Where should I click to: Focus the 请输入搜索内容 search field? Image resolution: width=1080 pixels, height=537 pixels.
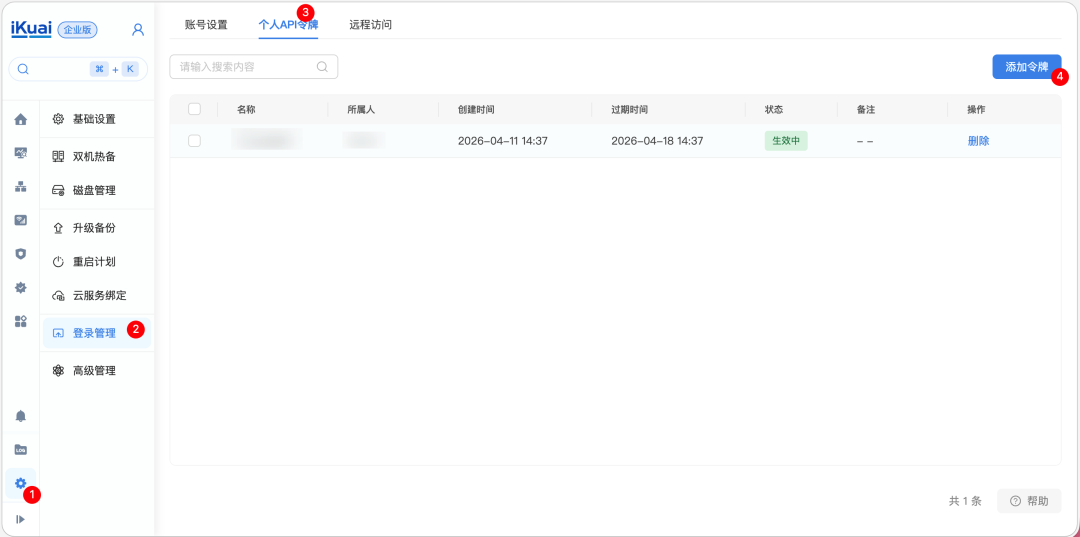pos(253,67)
